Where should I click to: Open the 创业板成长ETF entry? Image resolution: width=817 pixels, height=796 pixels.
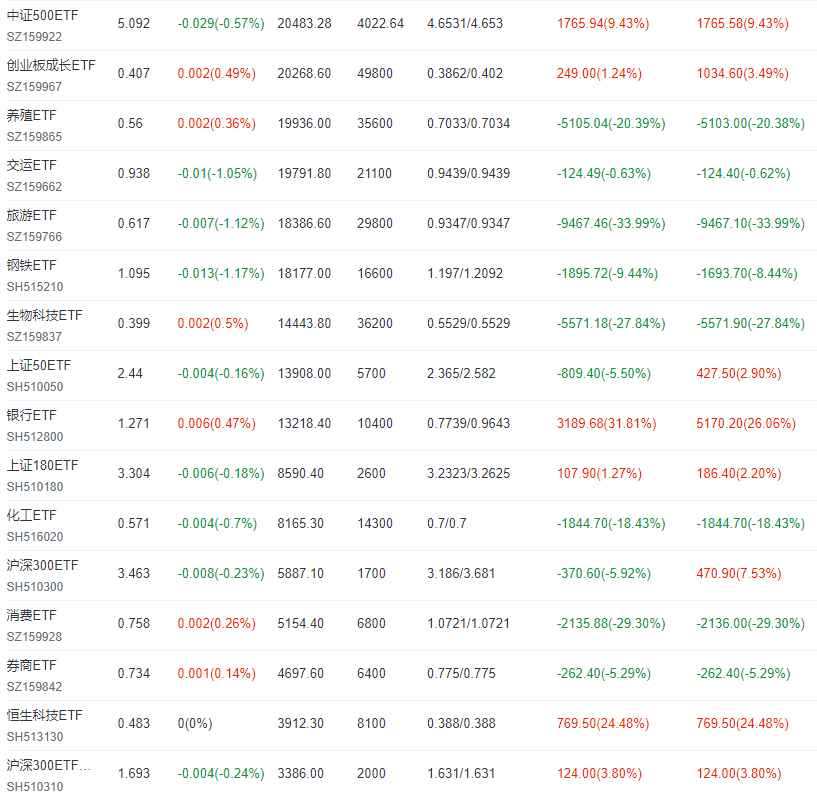pos(51,66)
